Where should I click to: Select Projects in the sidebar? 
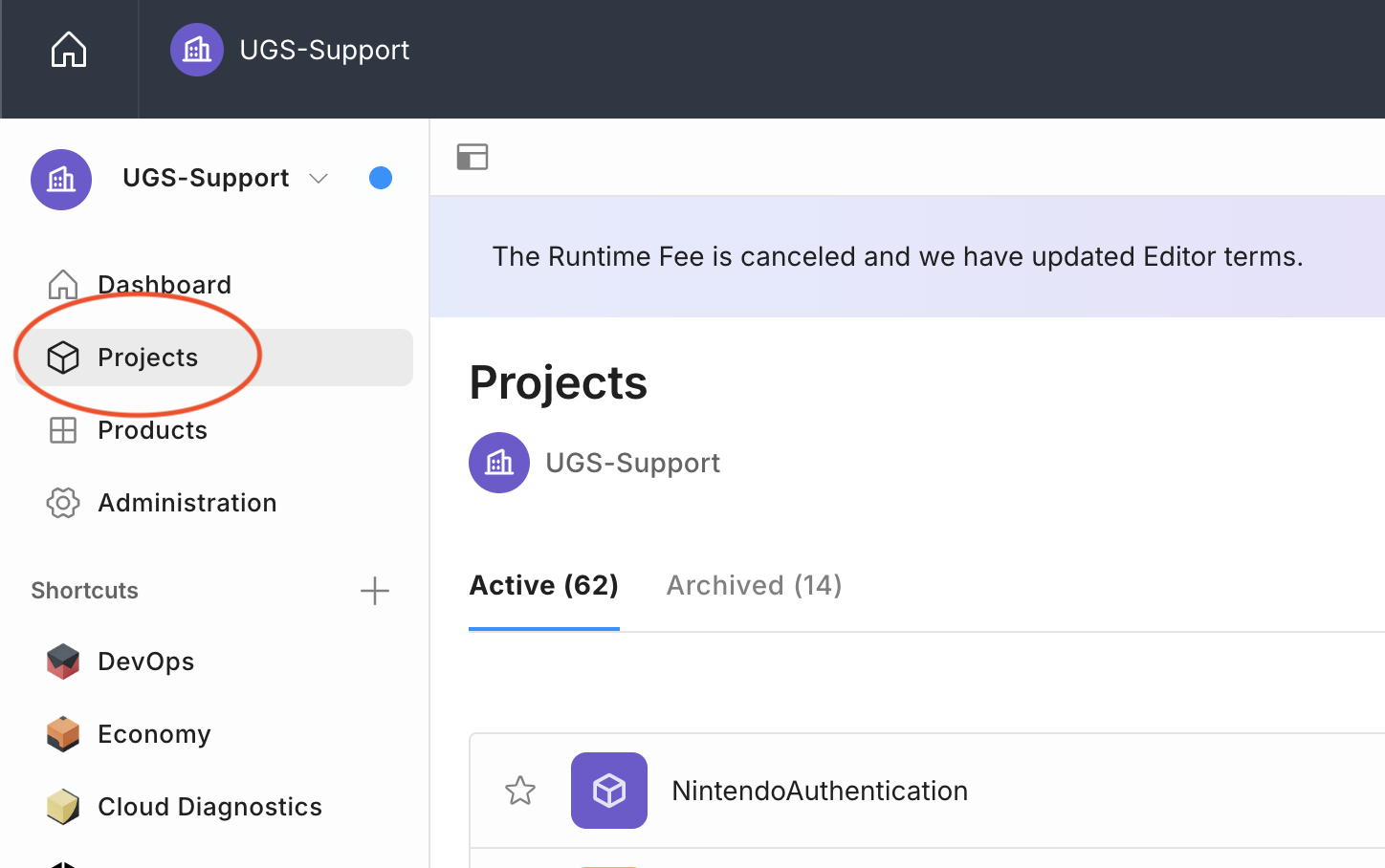pos(214,358)
